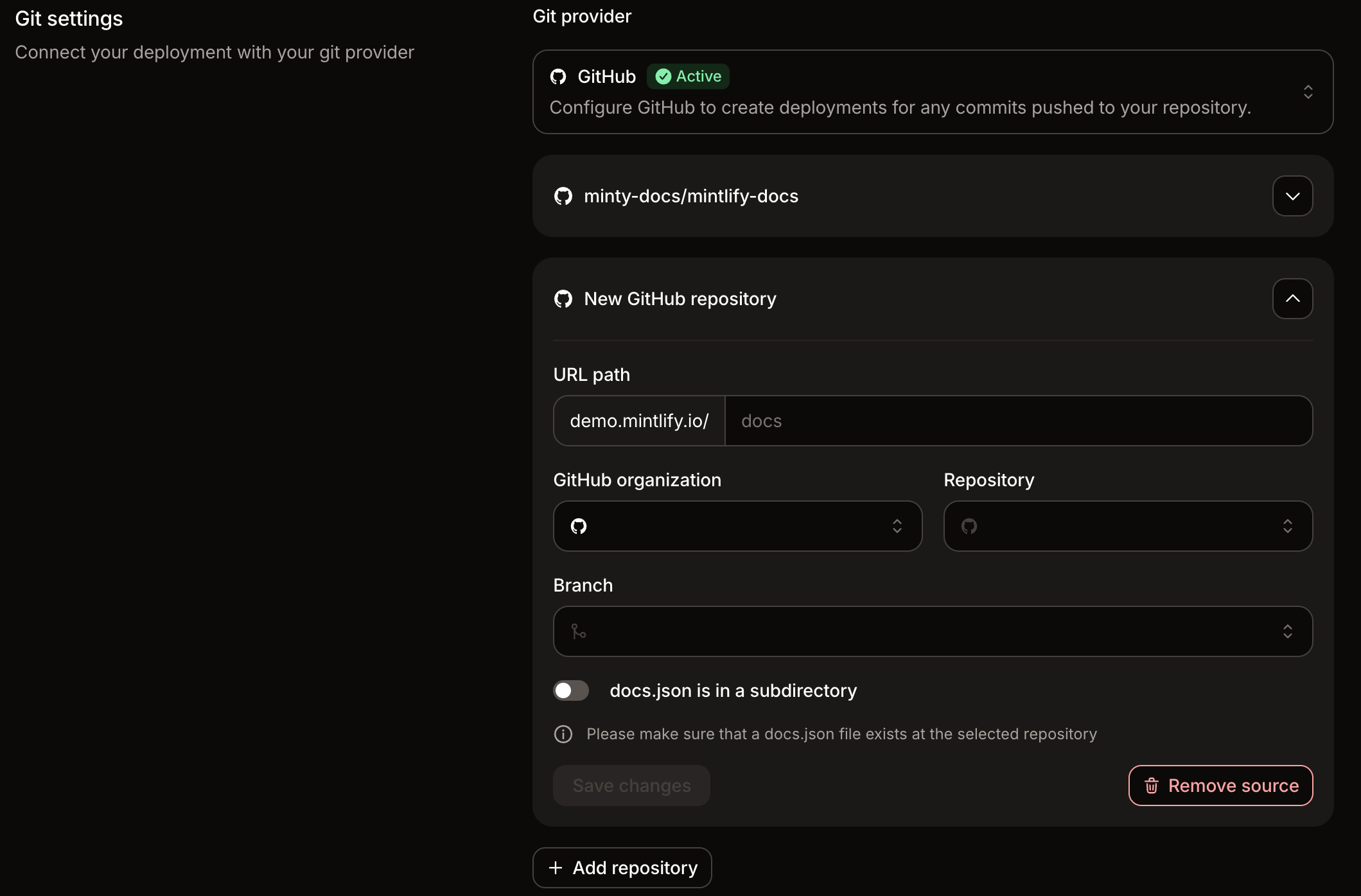Click GitHub icon beside minty-docs/mintlify-docs

pos(563,196)
